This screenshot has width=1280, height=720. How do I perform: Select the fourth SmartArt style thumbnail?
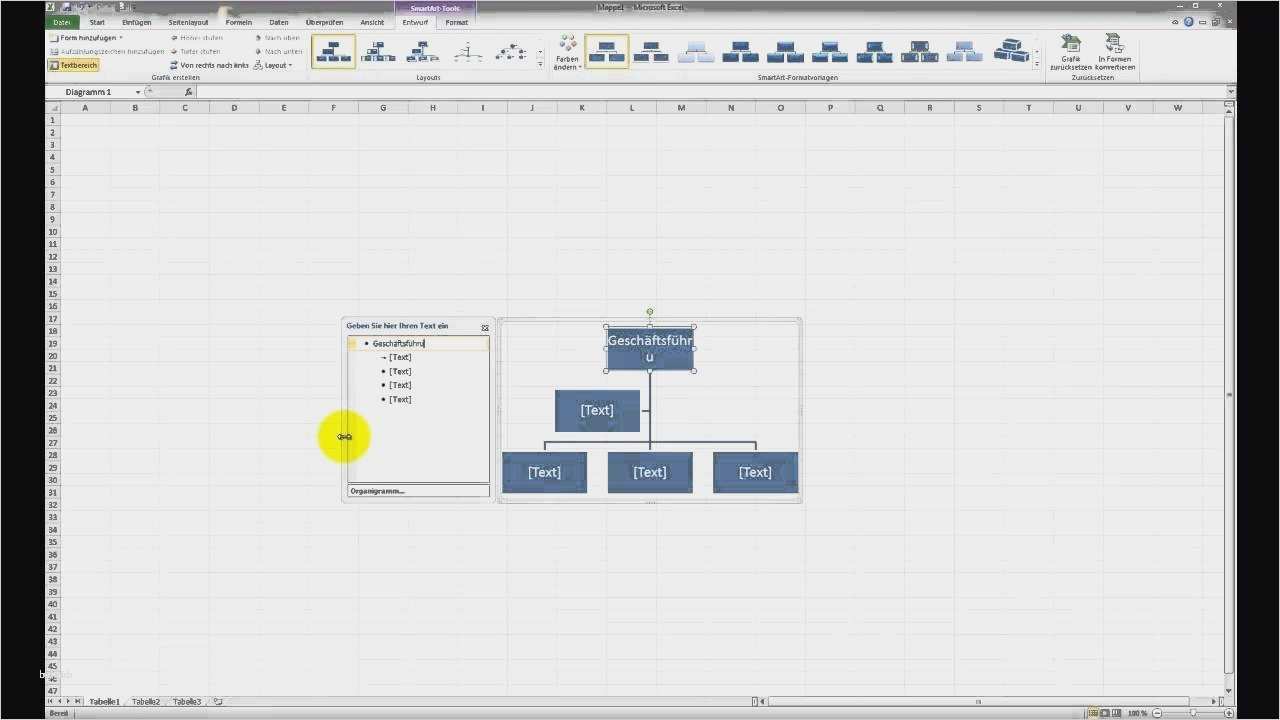click(740, 52)
